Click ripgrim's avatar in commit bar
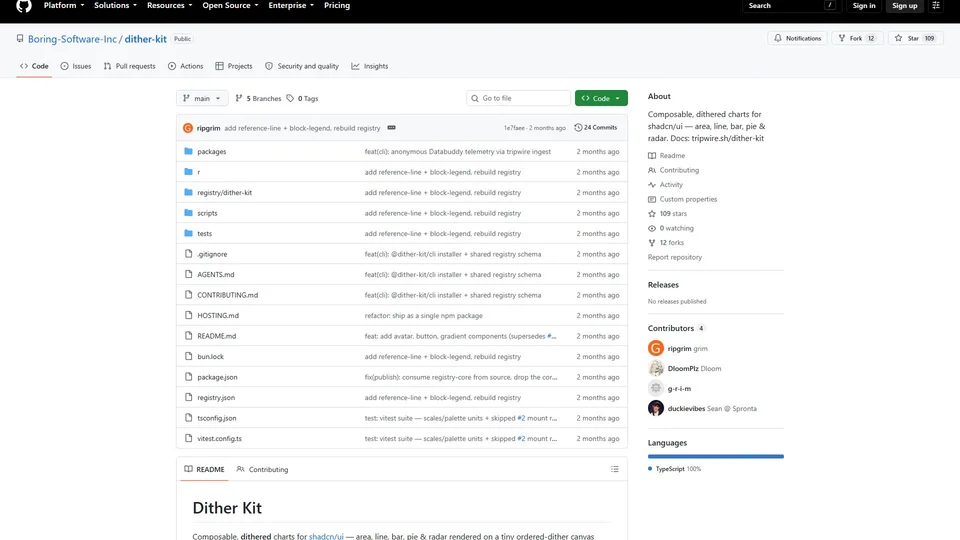This screenshot has width=960, height=540. click(x=188, y=128)
